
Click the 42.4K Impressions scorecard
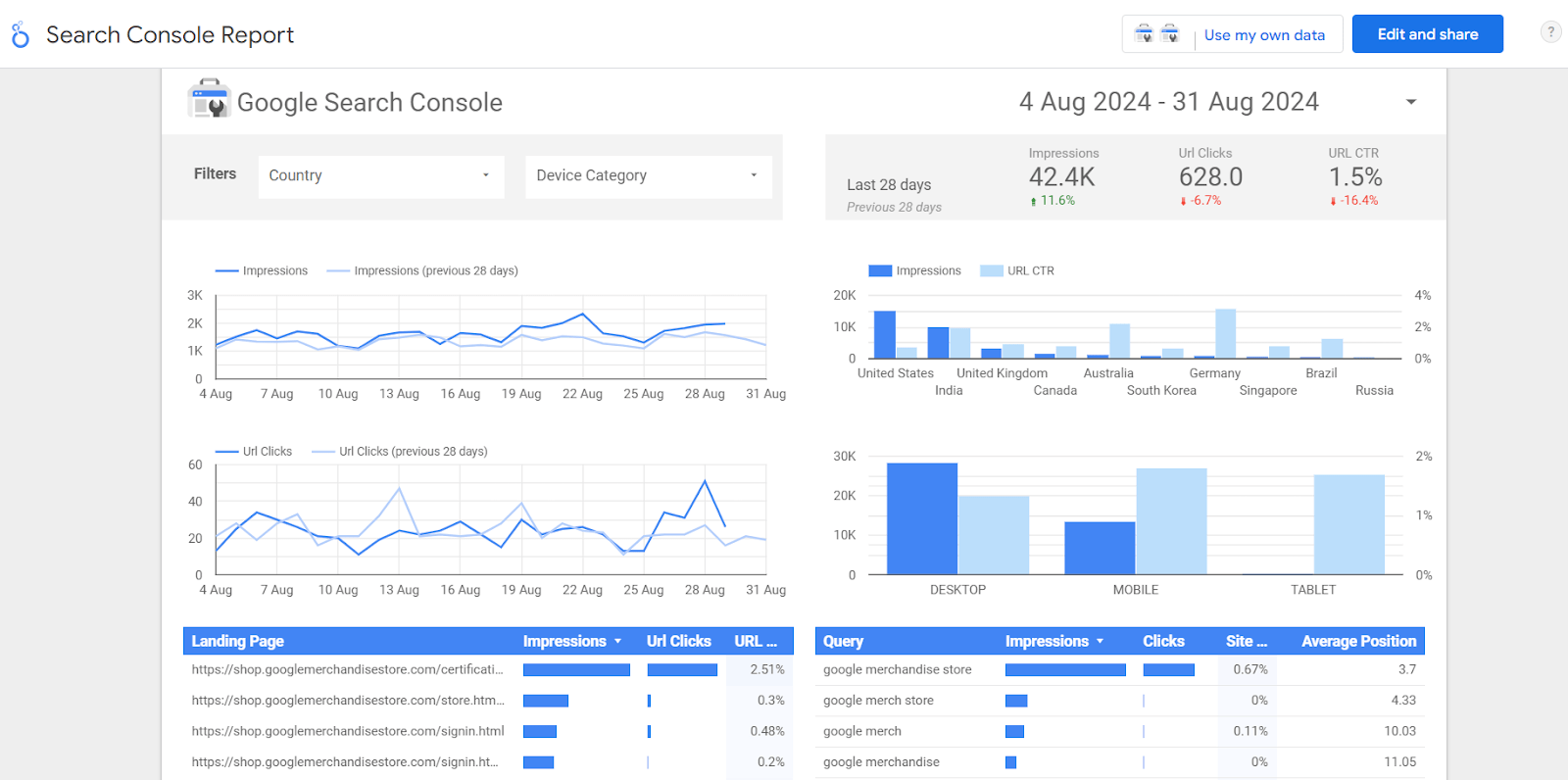click(x=1062, y=177)
